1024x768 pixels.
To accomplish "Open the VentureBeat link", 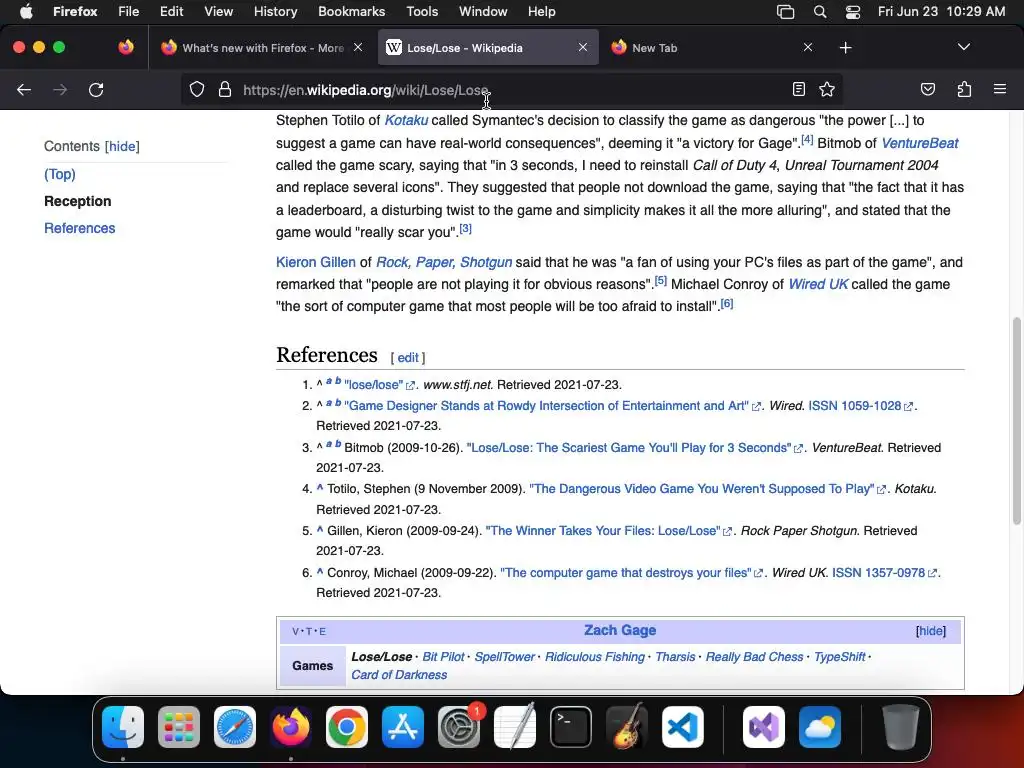I will pyautogui.click(x=920, y=143).
